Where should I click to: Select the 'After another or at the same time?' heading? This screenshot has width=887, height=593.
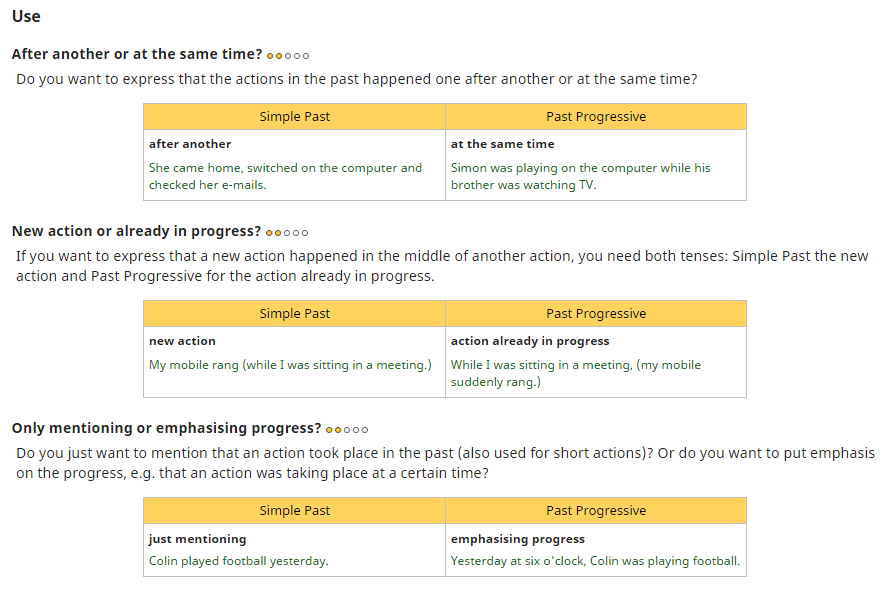tap(137, 54)
